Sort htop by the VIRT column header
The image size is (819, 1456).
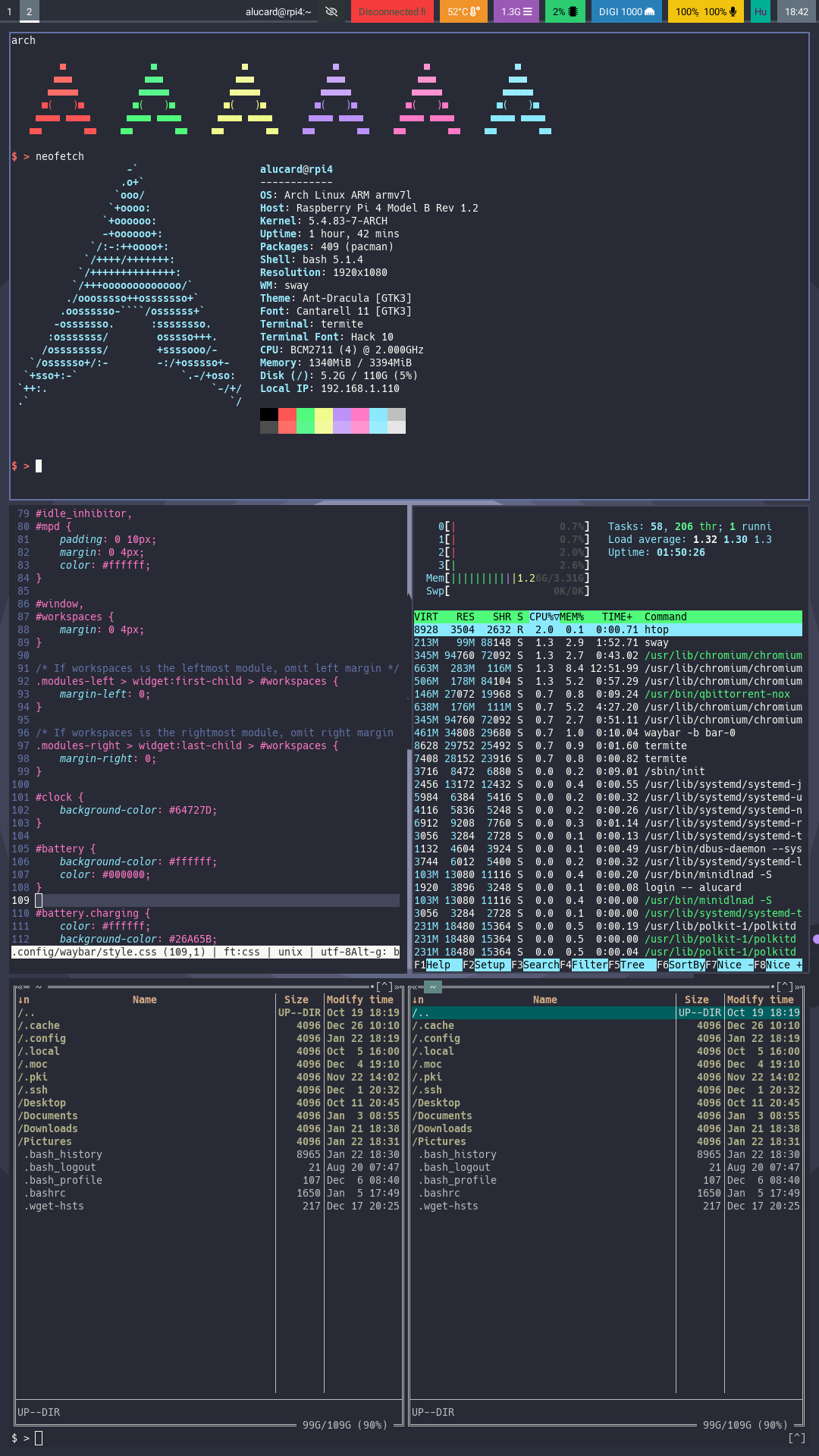coord(426,617)
